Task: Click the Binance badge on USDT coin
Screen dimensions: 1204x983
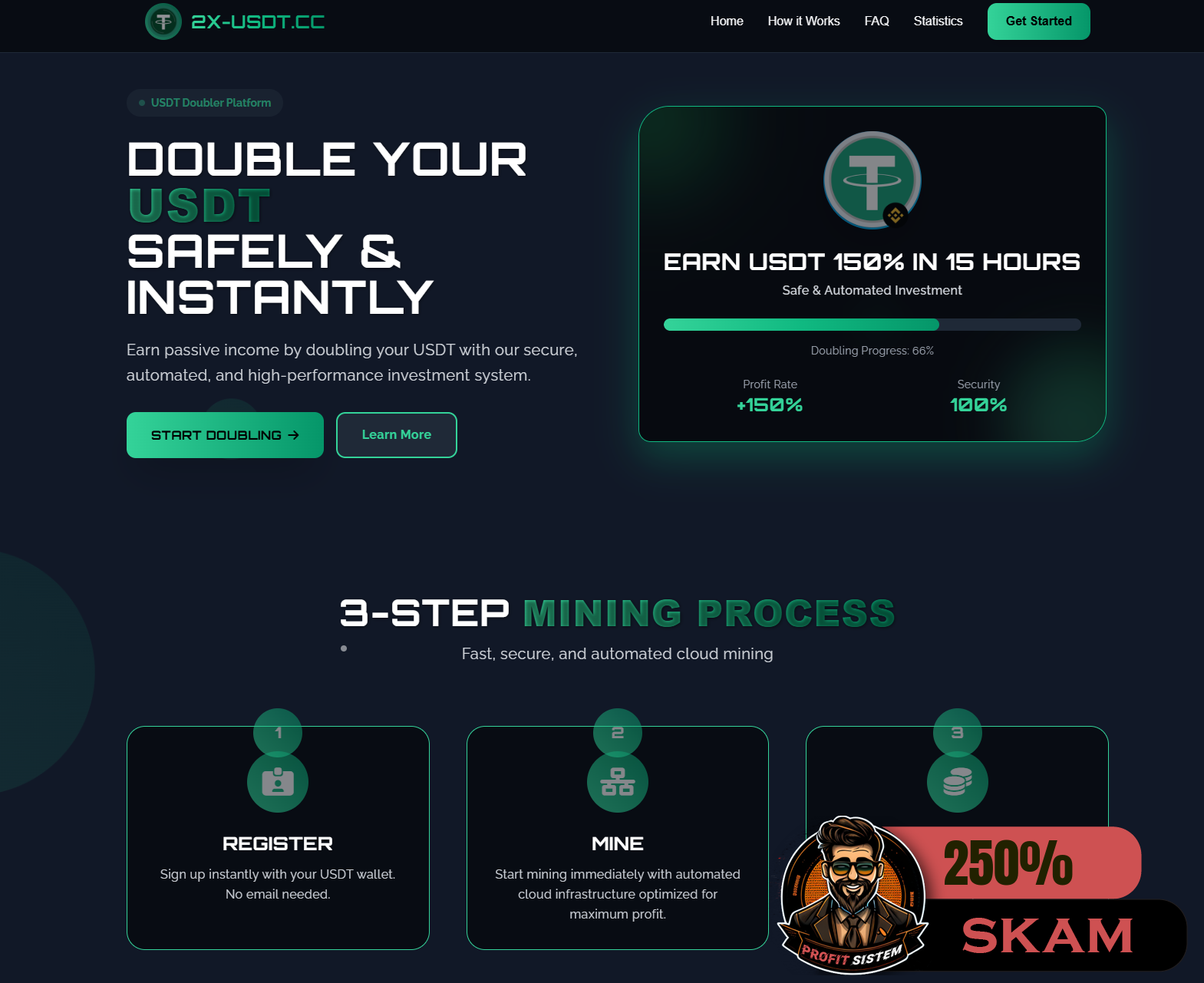Action: [896, 216]
